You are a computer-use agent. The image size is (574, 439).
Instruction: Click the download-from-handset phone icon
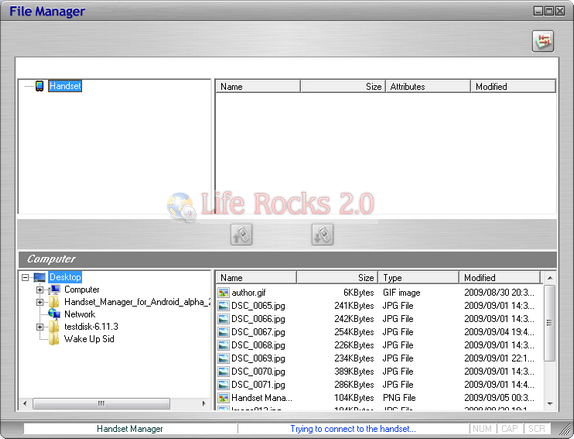point(323,234)
